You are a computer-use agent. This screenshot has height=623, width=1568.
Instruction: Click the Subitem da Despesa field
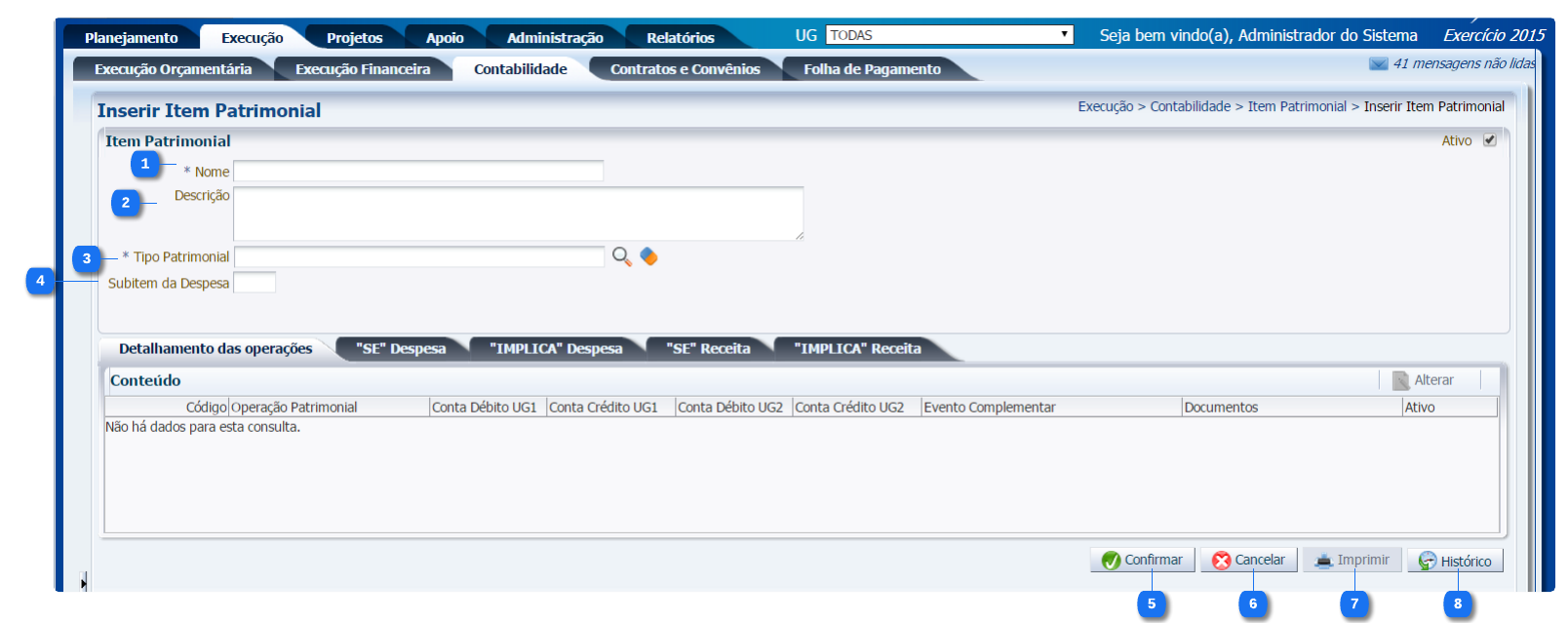point(255,283)
